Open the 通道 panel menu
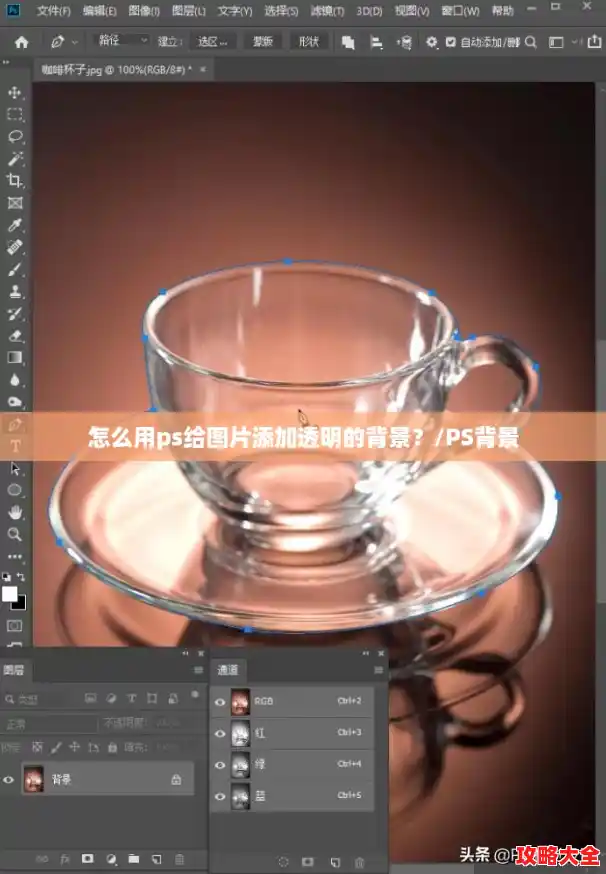Viewport: 606px width, 874px height. point(379,670)
